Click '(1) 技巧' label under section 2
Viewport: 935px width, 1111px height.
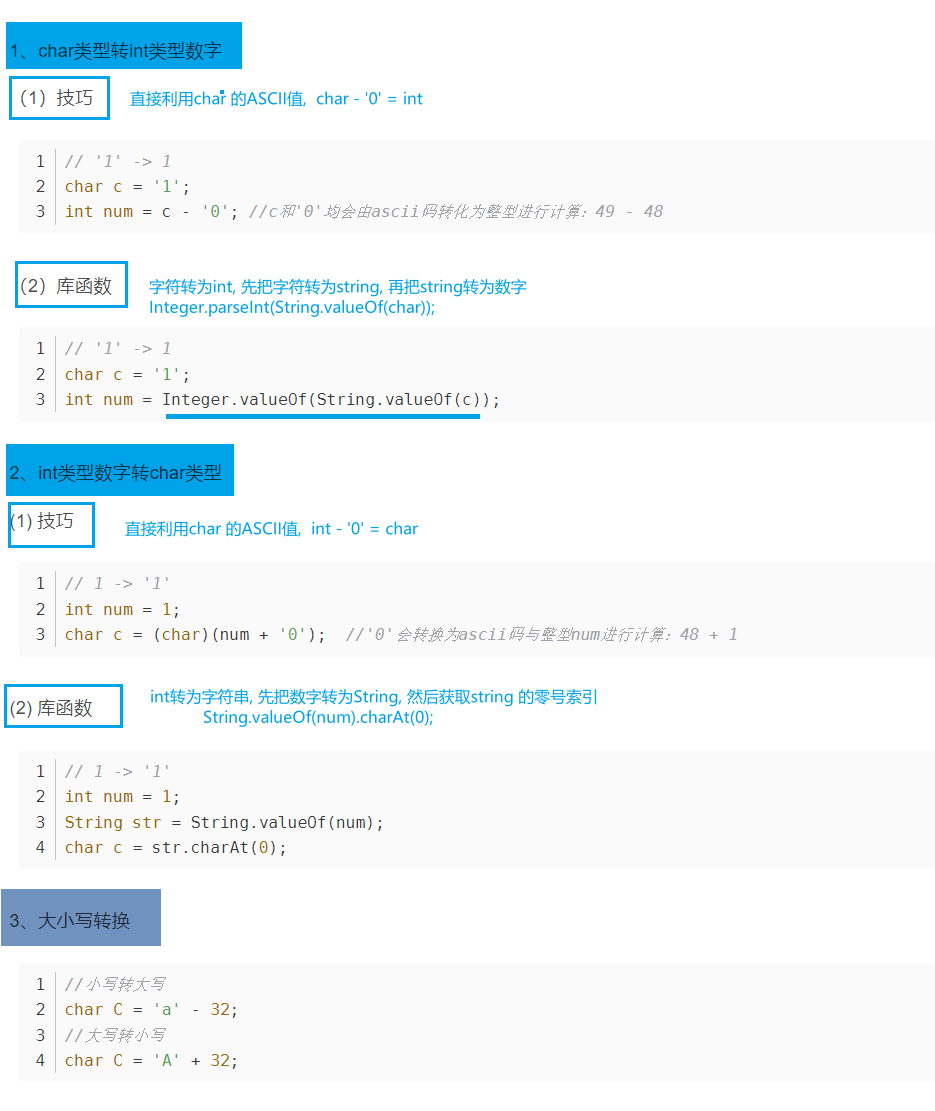pos(51,525)
